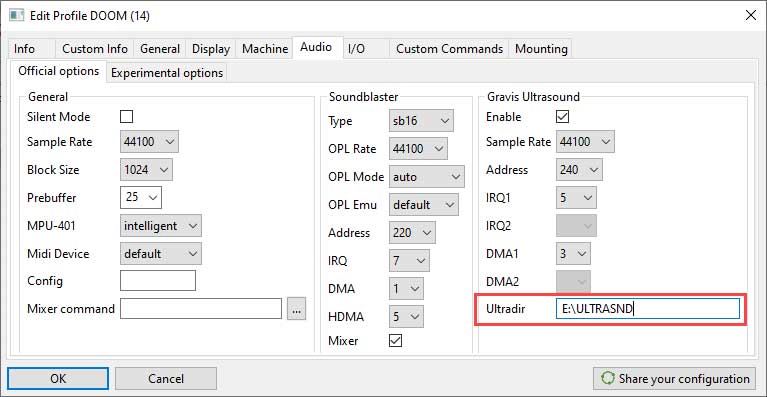Viewport: 767px width, 397px height.
Task: Focus the Config text field
Action: (158, 281)
